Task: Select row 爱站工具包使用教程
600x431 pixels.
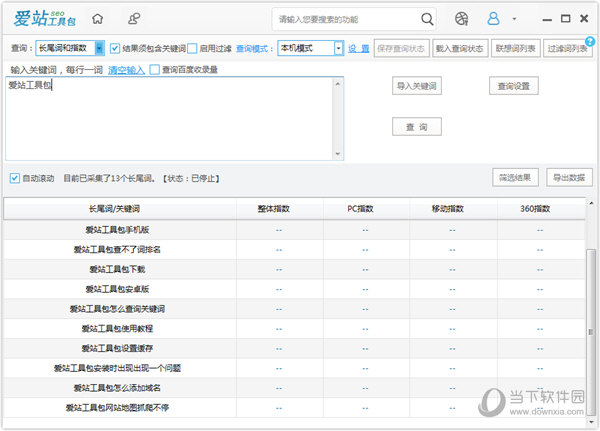Action: tap(294, 328)
